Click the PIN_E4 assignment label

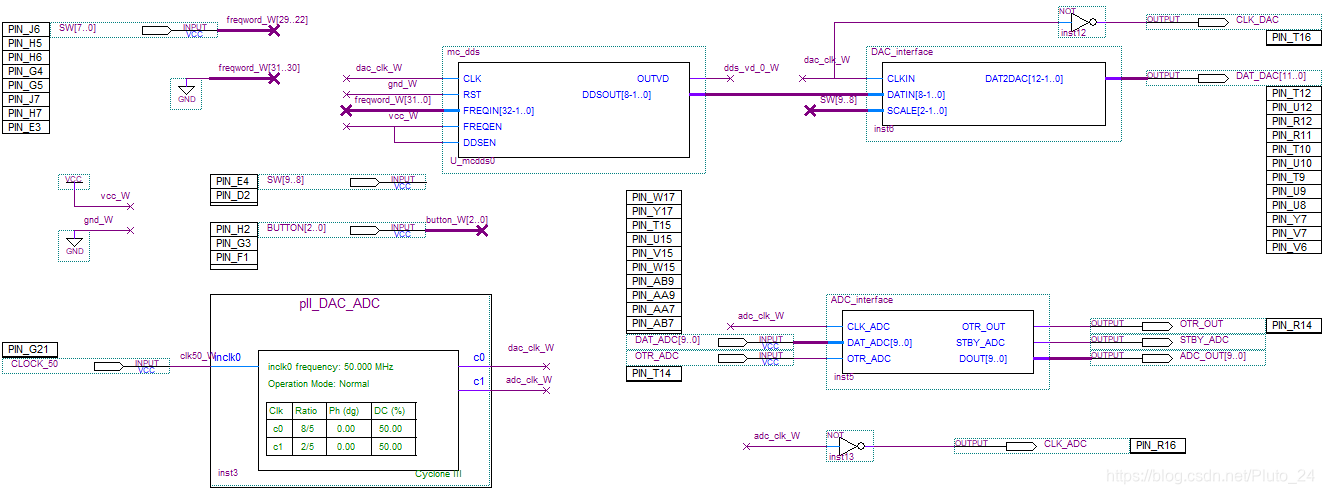[235, 181]
